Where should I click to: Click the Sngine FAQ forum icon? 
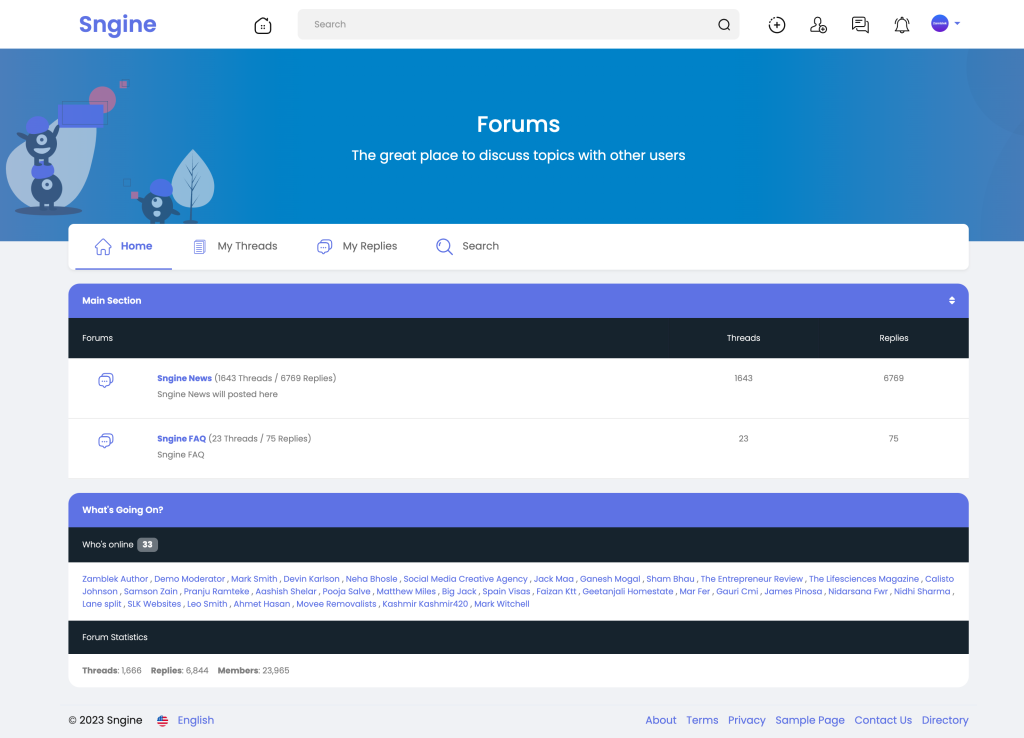pos(106,441)
